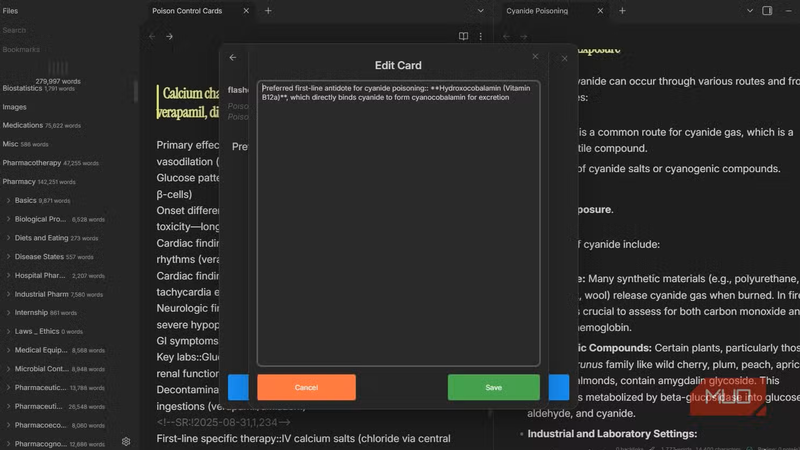800x450 pixels.
Task: Open settings via the sidebar gear icon
Action: pyautogui.click(x=126, y=441)
